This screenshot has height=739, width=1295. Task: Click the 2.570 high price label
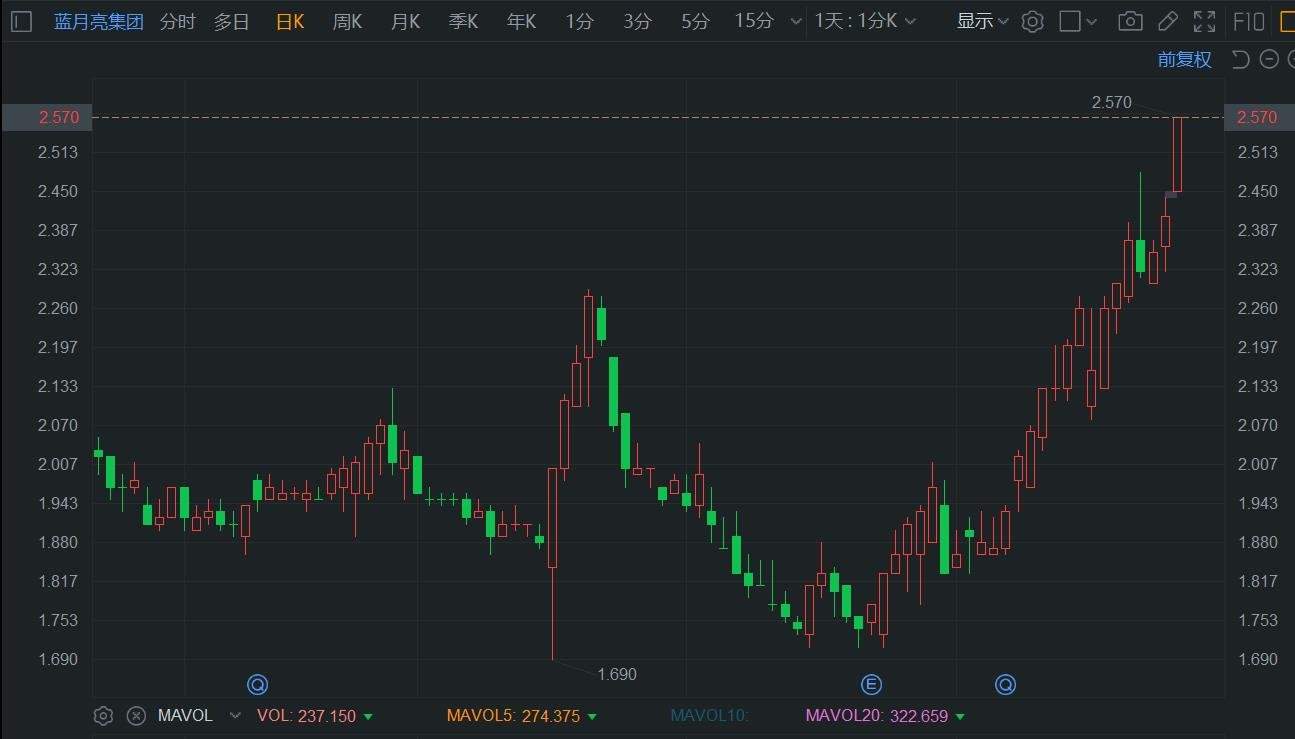[x=1111, y=102]
